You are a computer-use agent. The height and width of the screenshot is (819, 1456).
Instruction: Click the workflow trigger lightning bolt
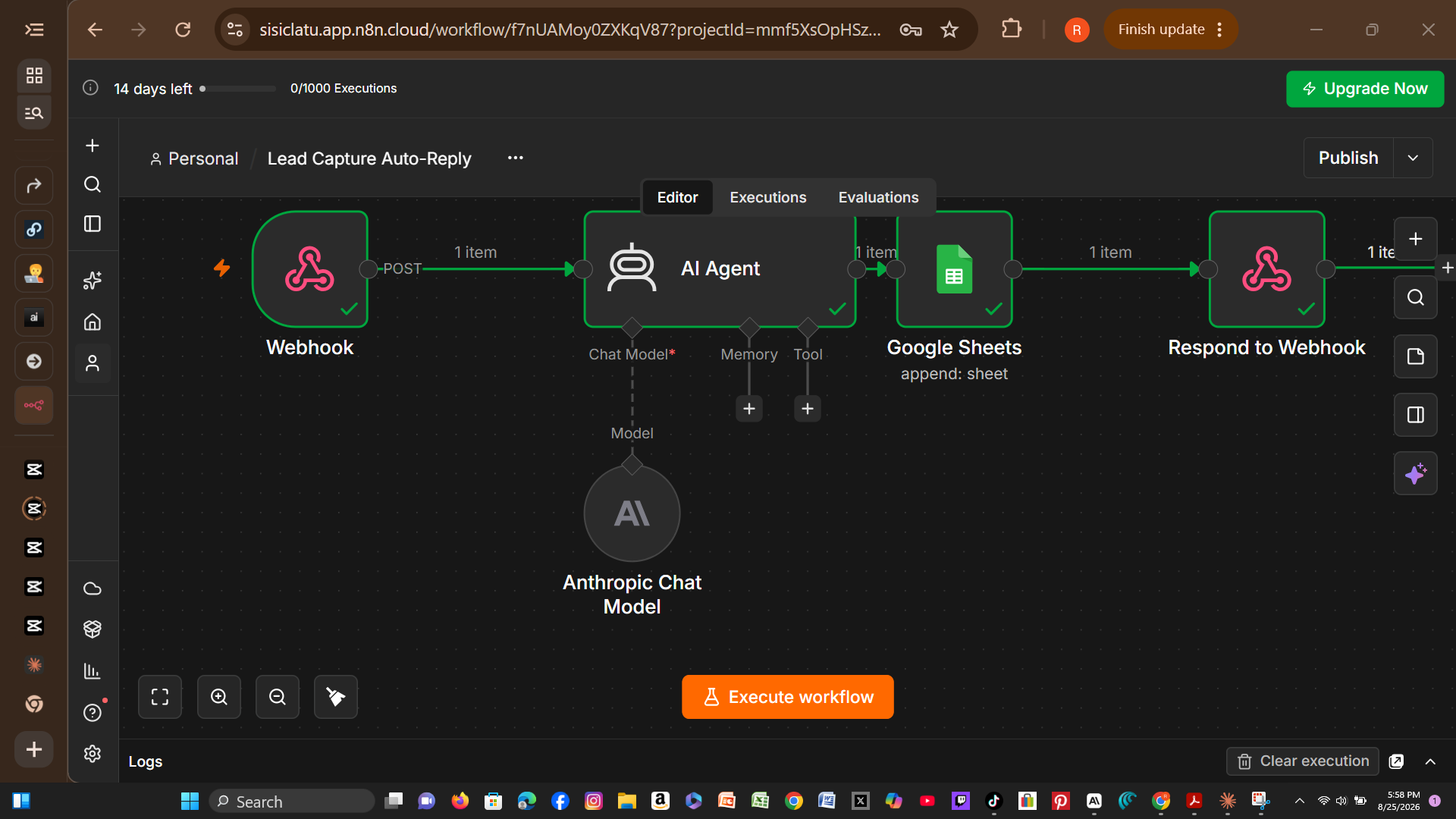[x=221, y=268]
